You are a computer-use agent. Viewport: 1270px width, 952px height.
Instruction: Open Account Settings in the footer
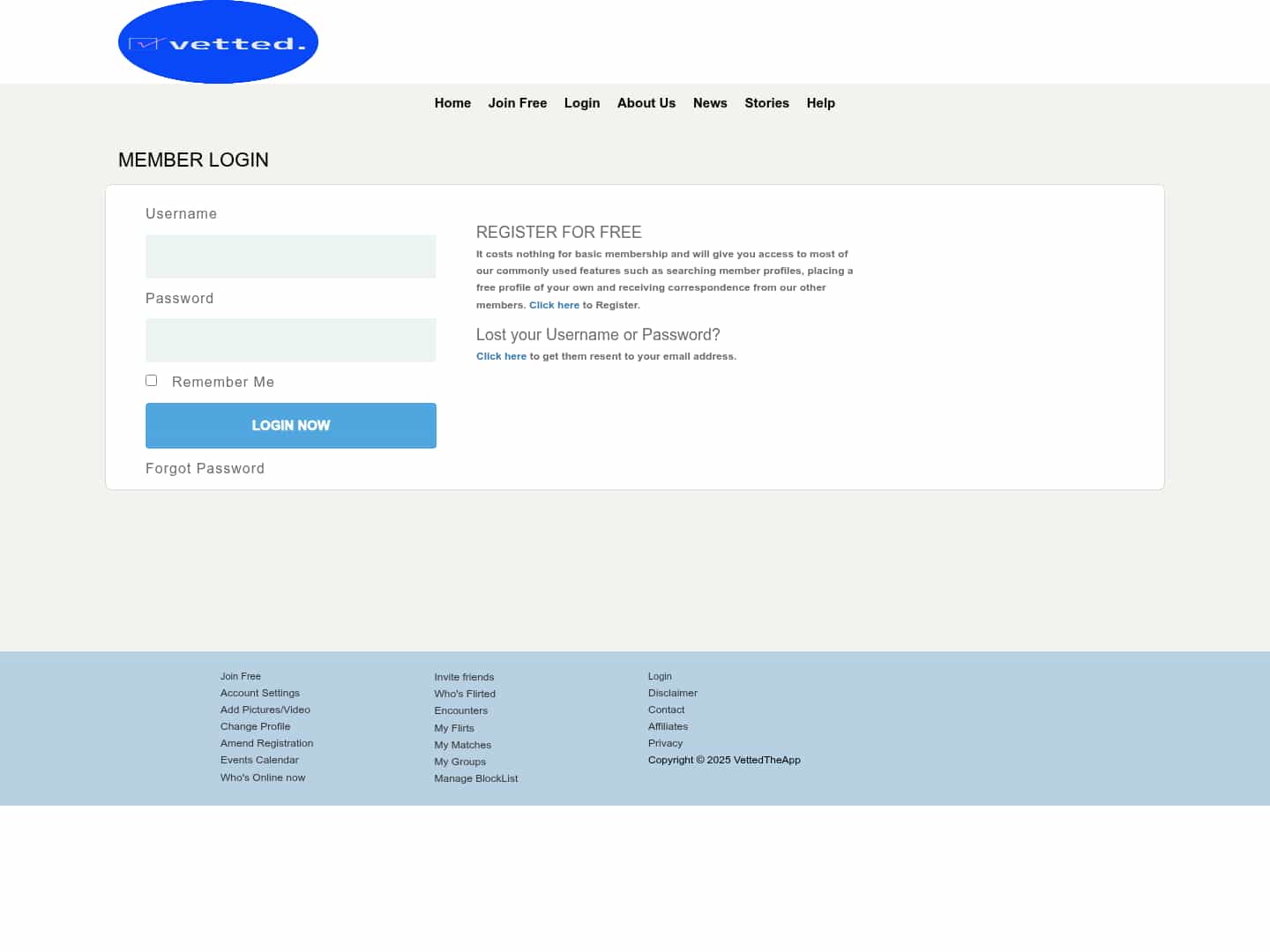(x=259, y=693)
